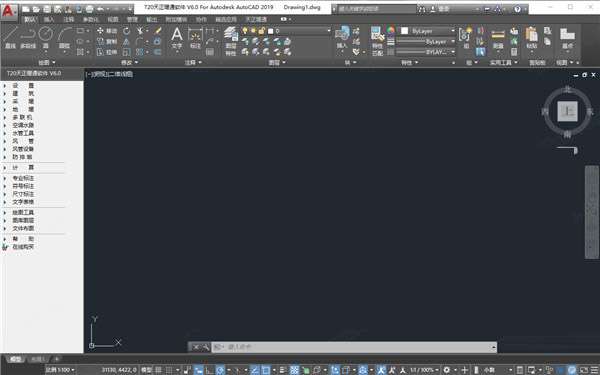Screen dimensions: 600x375
Task: Open Layer Properties panel icon
Action: coord(230,41)
